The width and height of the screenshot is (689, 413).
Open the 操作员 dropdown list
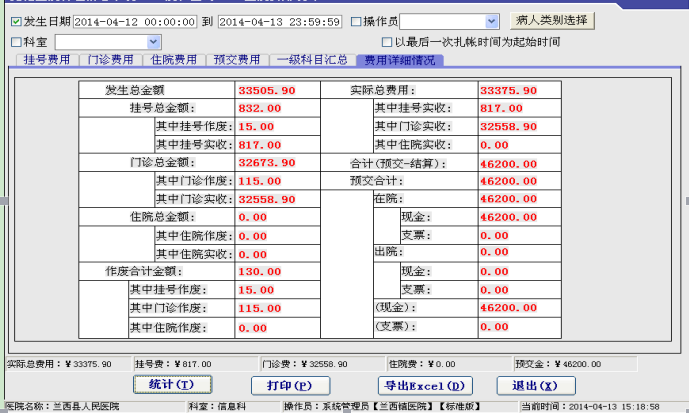pyautogui.click(x=490, y=21)
